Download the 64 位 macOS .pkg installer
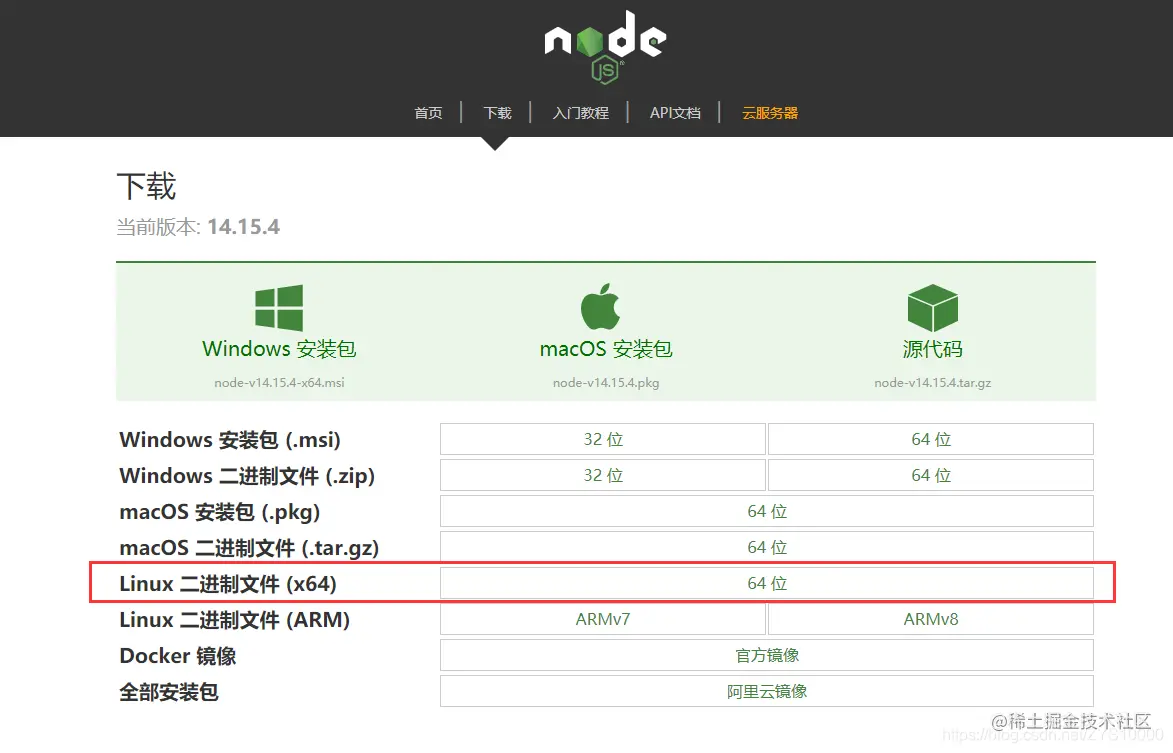The height and width of the screenshot is (753, 1173). click(767, 511)
